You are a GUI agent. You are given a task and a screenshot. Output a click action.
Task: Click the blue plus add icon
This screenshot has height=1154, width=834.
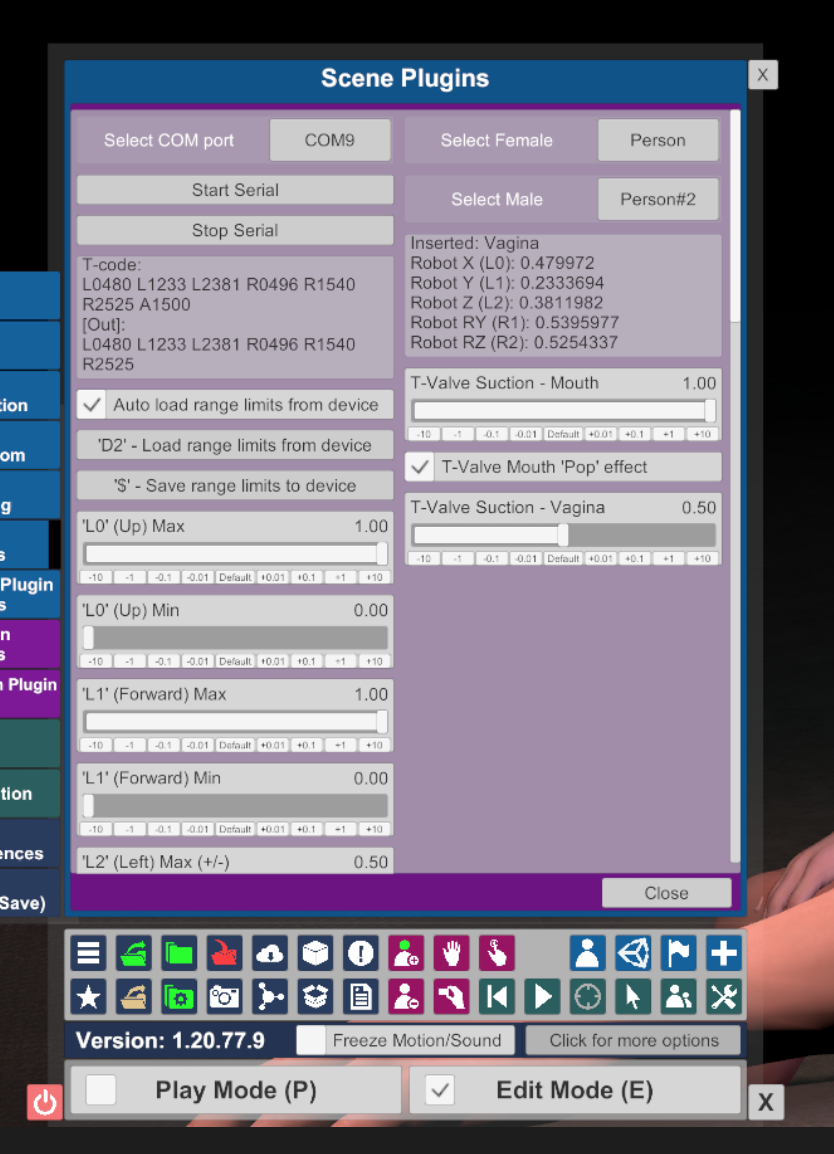724,953
